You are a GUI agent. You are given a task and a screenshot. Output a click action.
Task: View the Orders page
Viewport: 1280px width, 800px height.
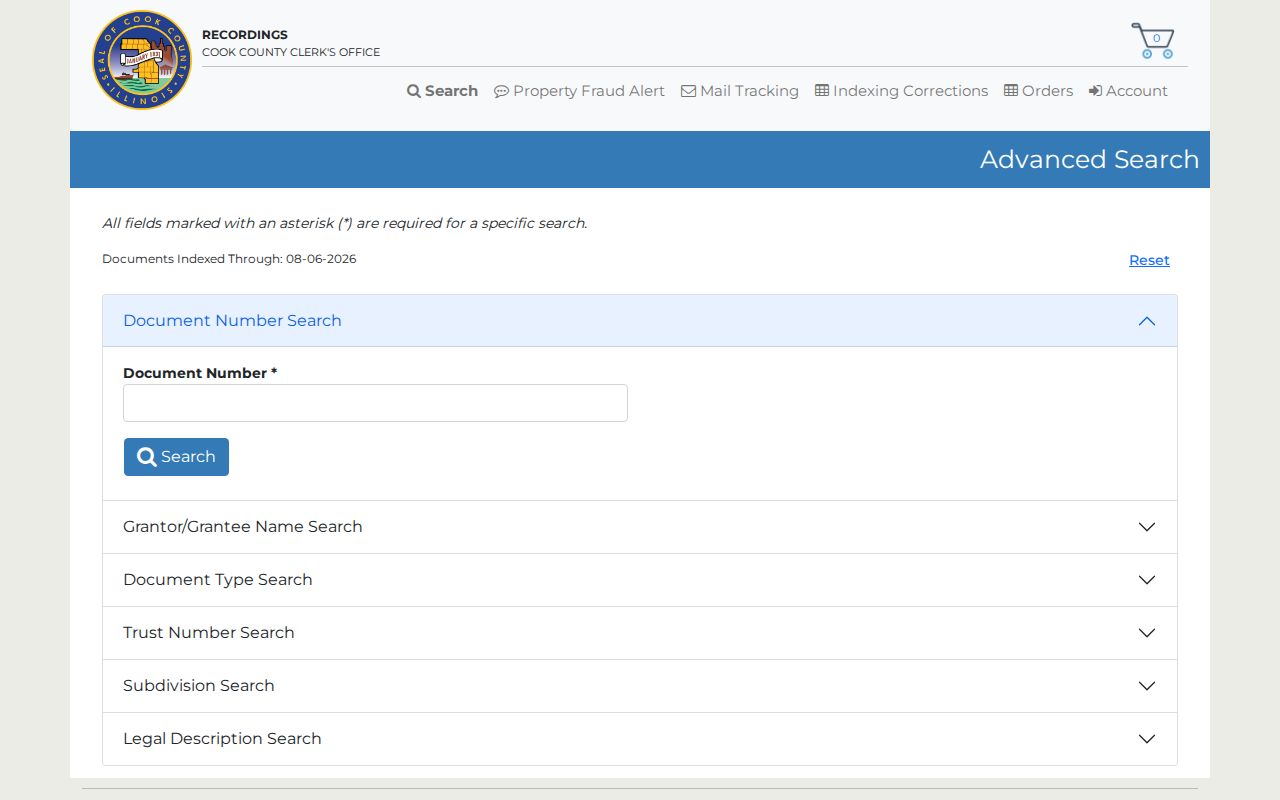coord(1038,91)
